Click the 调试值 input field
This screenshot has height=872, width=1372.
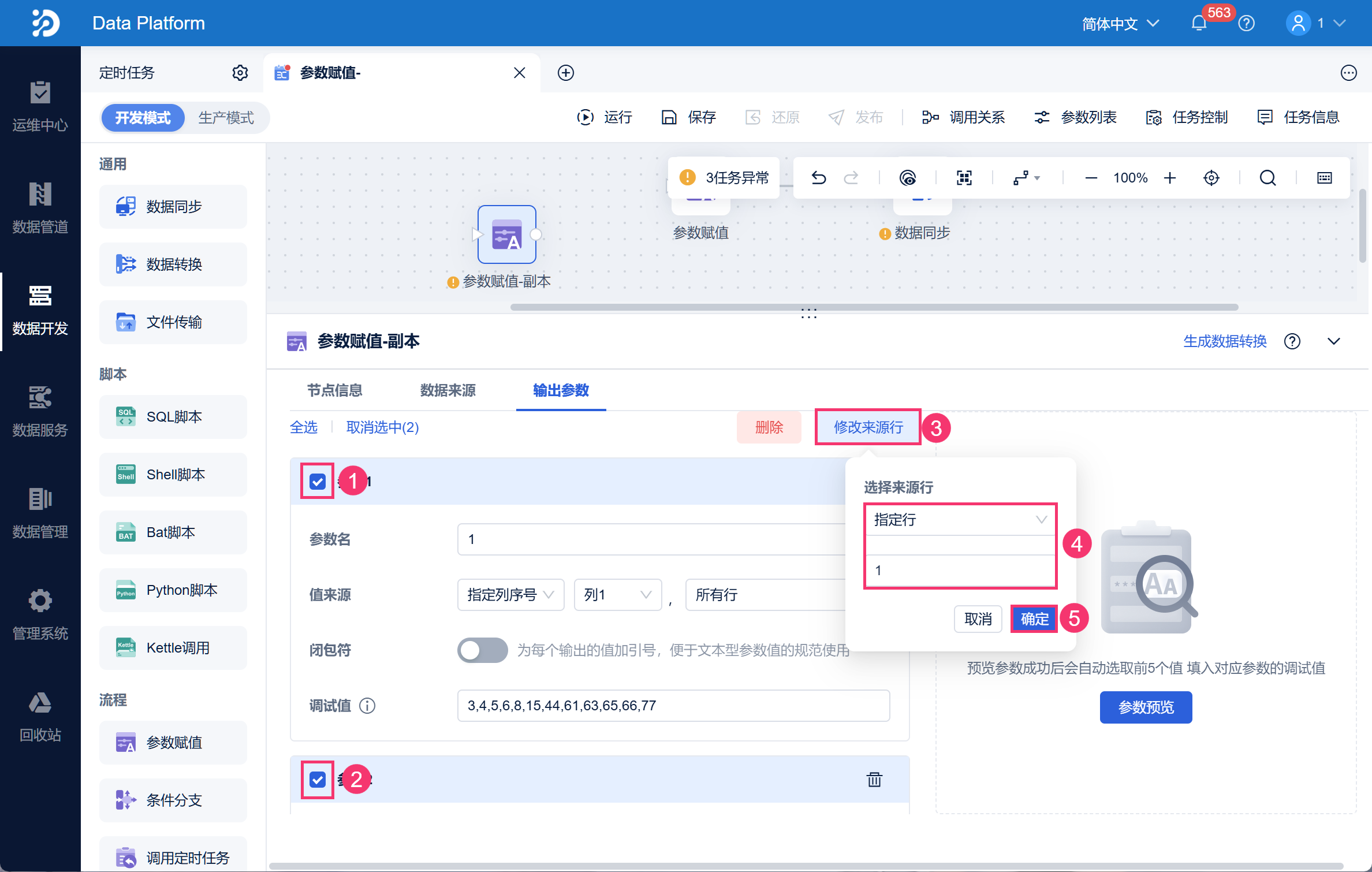[x=674, y=706]
